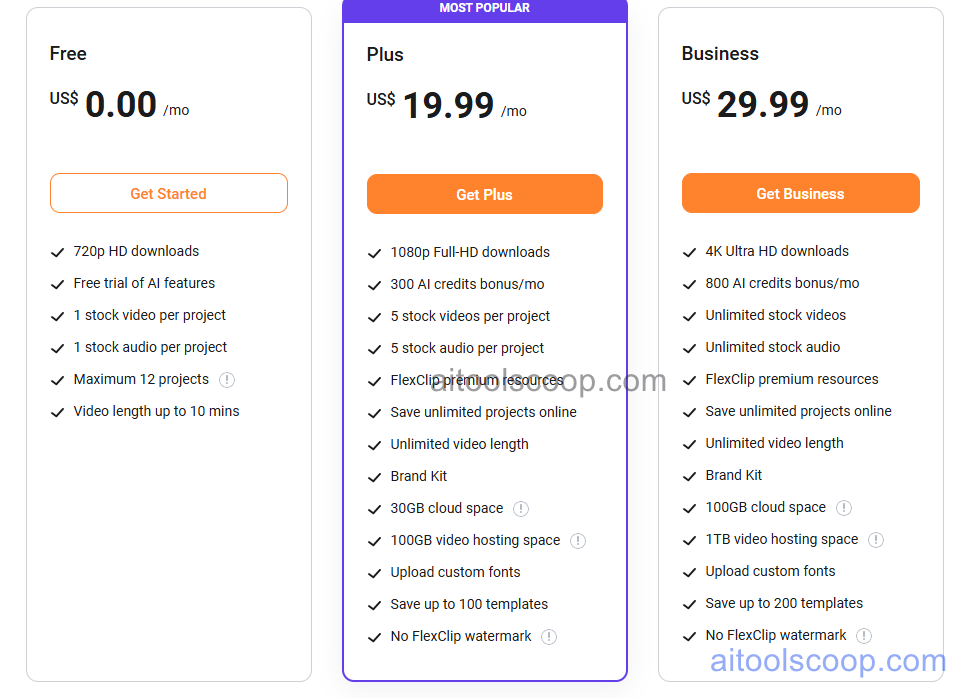Click the Get Business button

coord(800,192)
